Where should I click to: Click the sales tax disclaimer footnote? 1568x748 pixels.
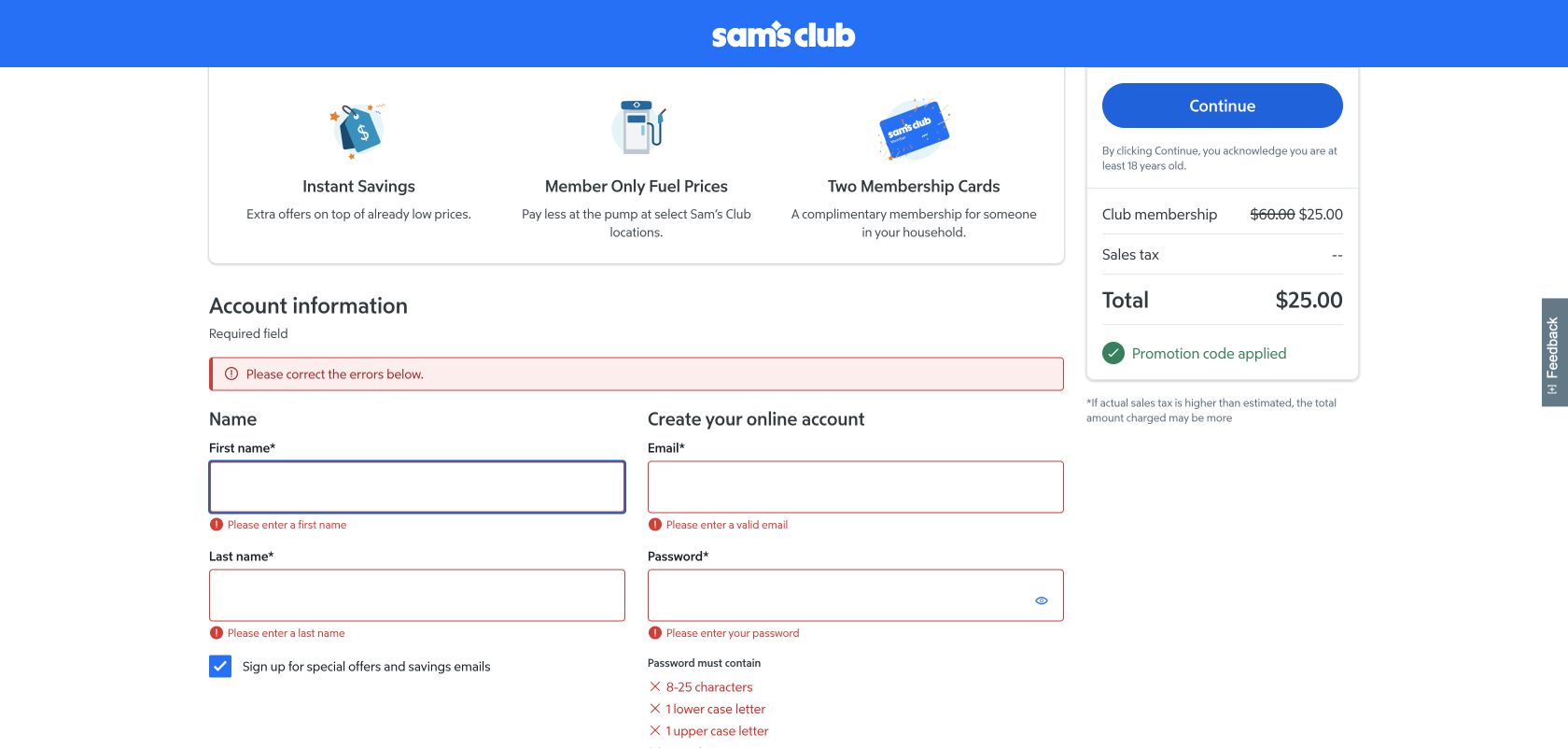coord(1211,410)
